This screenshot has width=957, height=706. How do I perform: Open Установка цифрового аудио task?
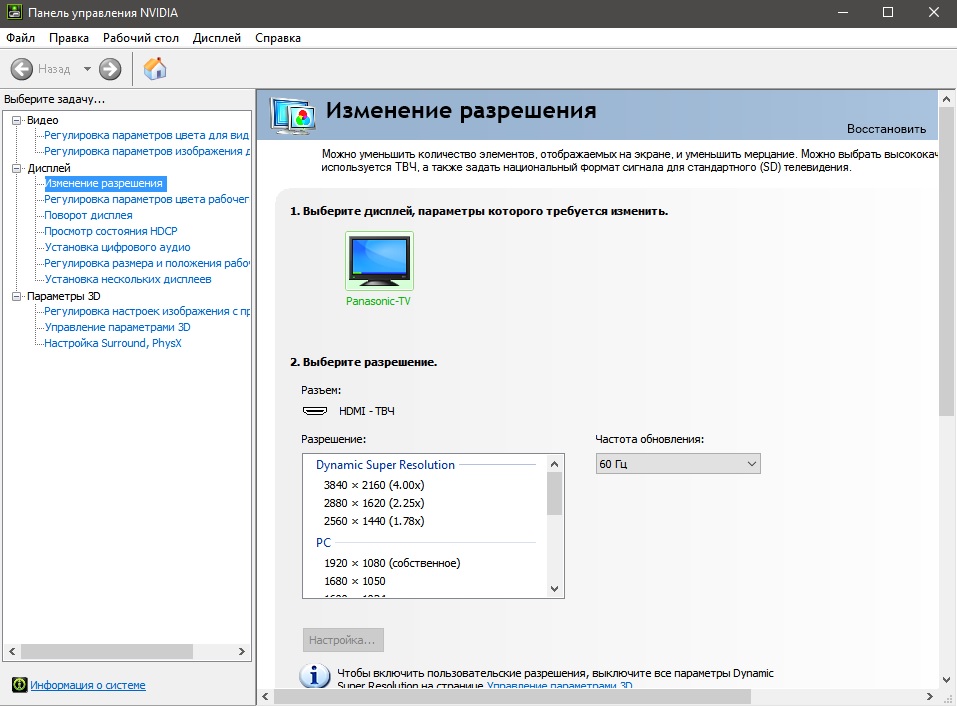[x=117, y=247]
